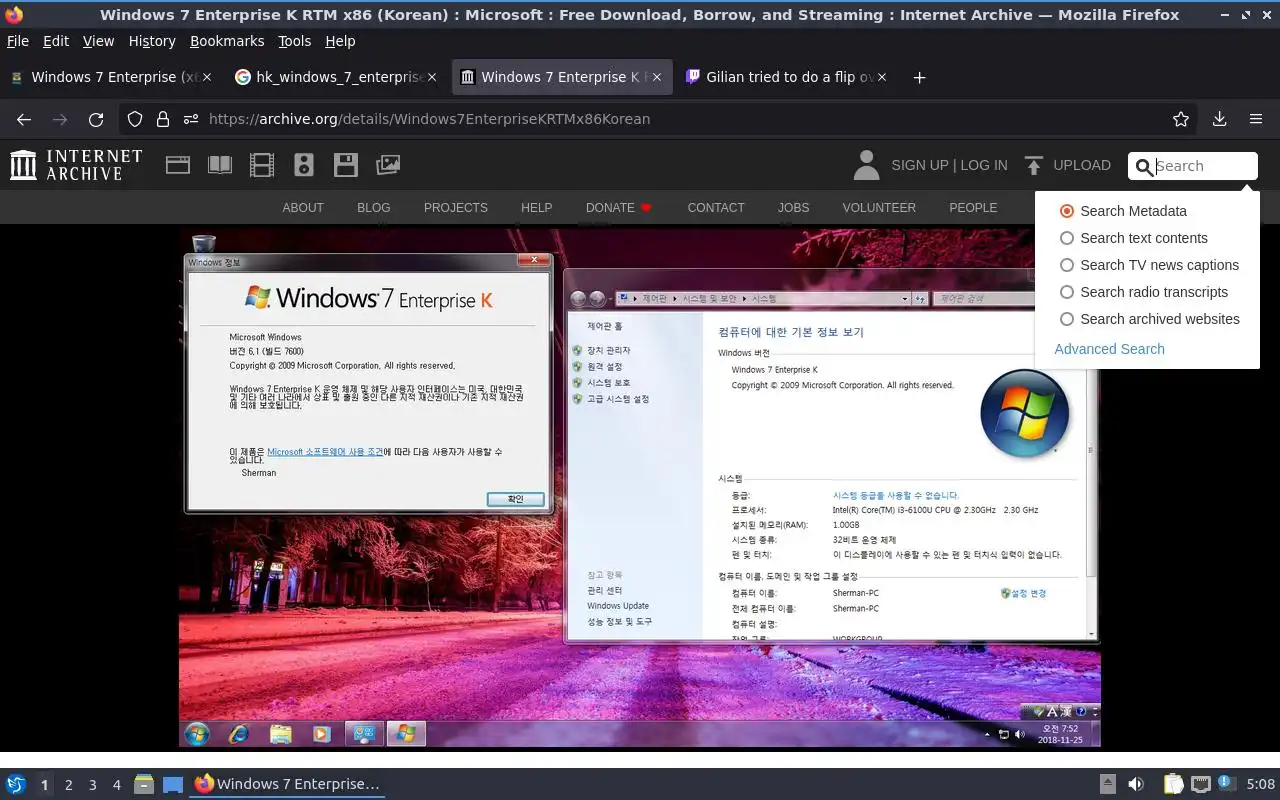The image size is (1280, 800).
Task: Click the Firefox window taskbar entry
Action: tap(287, 785)
